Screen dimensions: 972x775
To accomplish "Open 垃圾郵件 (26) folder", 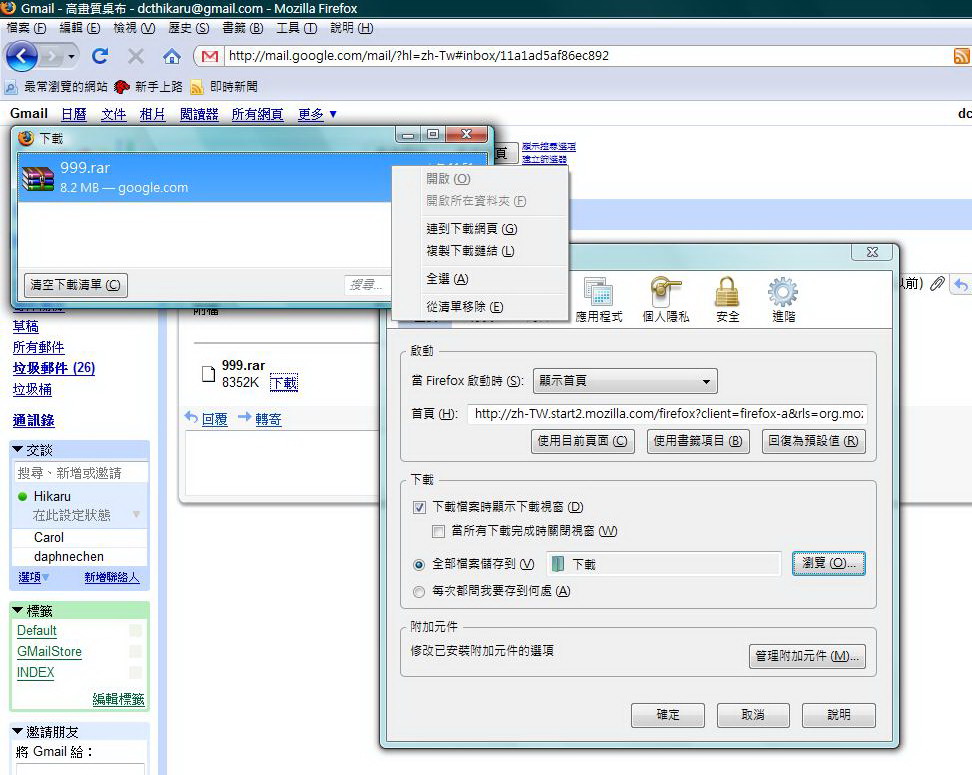I will click(54, 368).
